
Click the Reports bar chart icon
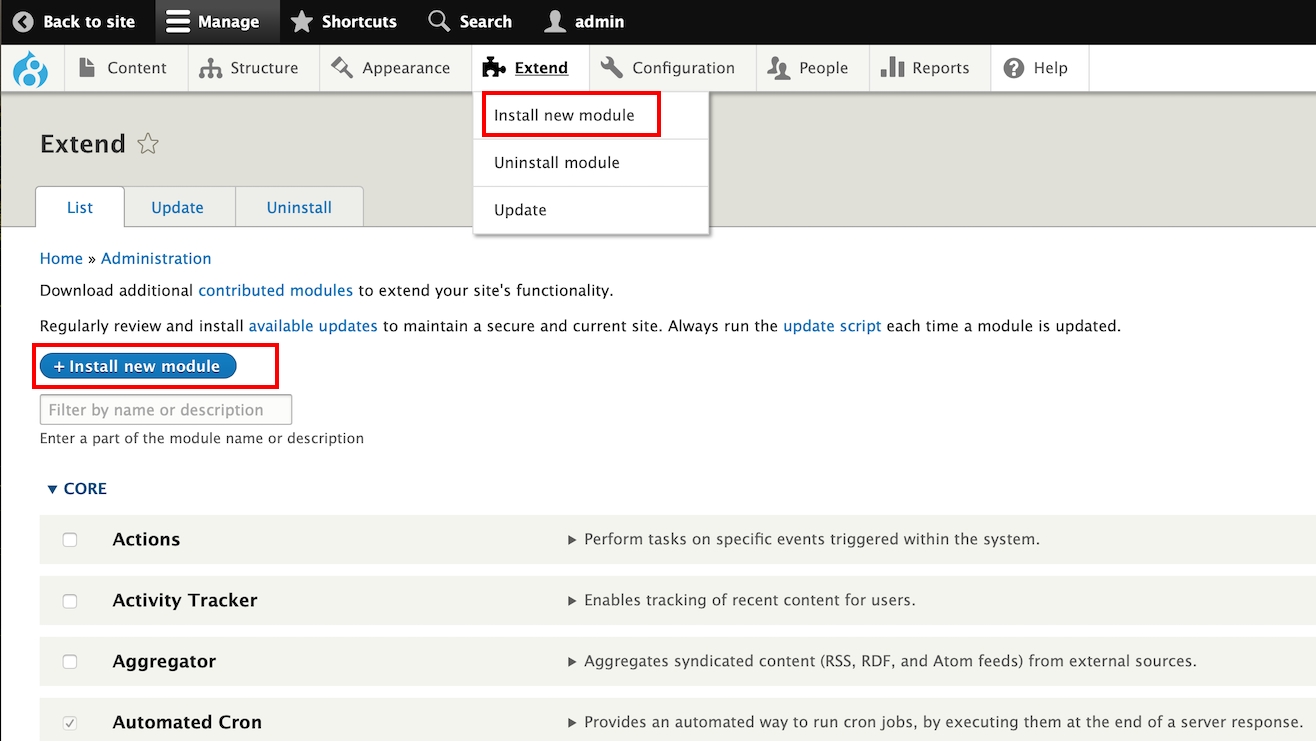pos(892,67)
